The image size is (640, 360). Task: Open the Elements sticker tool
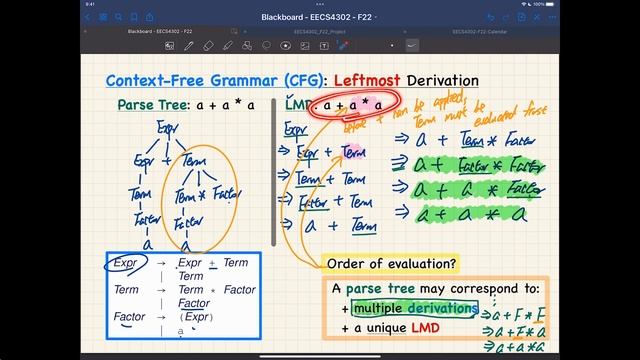(286, 46)
